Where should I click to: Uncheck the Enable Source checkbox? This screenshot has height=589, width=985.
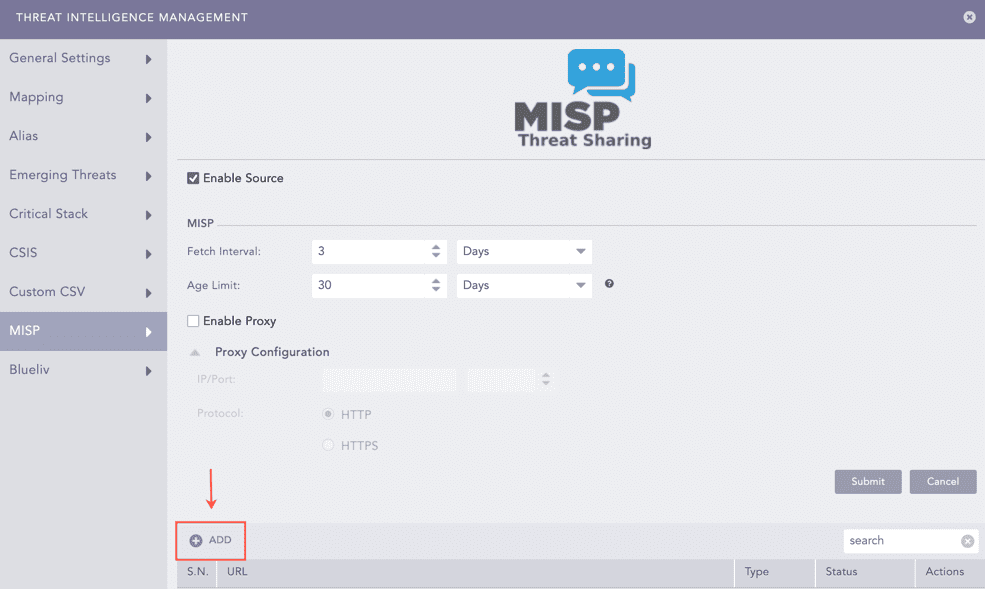pos(193,178)
